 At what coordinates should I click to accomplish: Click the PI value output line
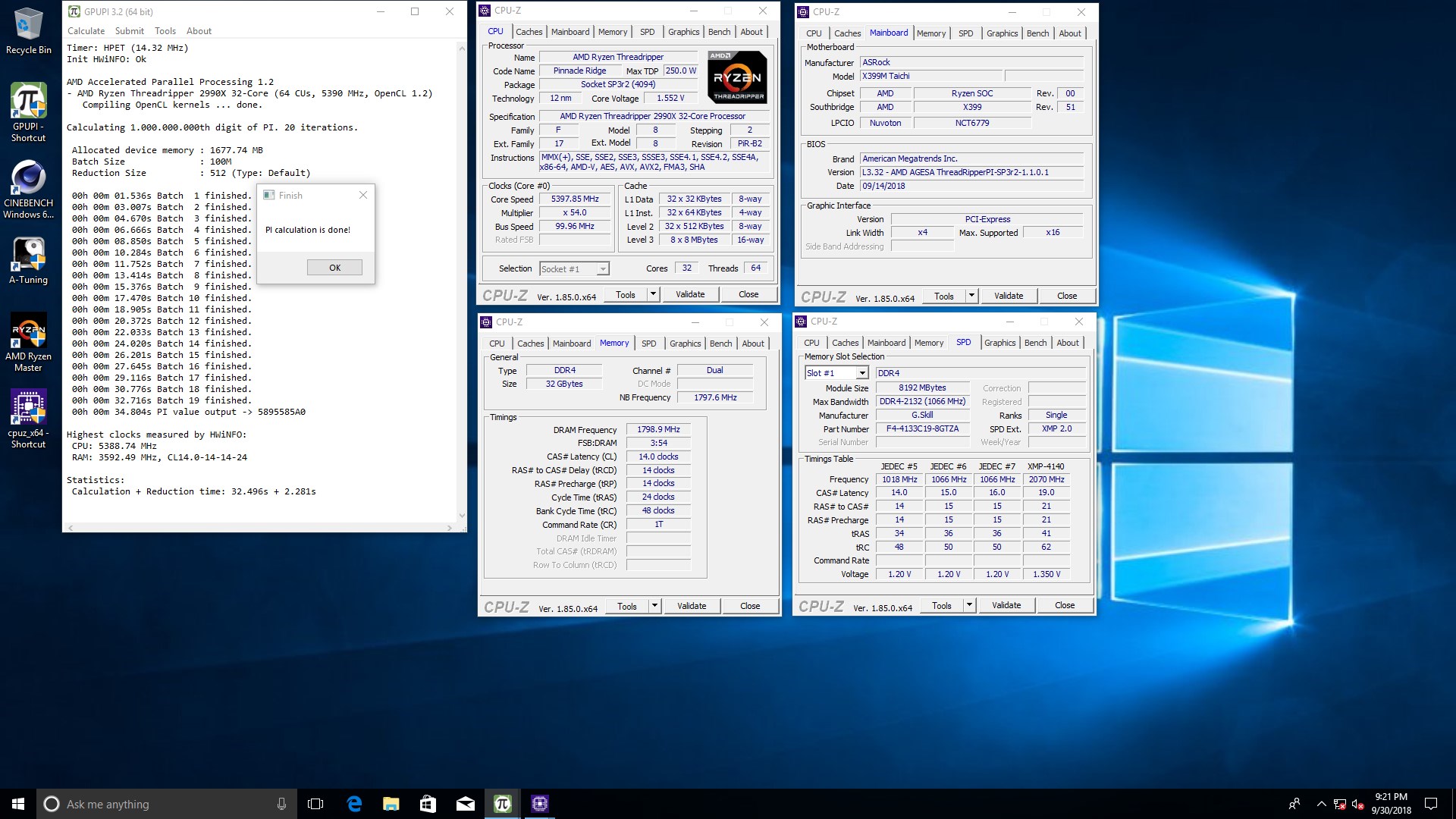189,412
